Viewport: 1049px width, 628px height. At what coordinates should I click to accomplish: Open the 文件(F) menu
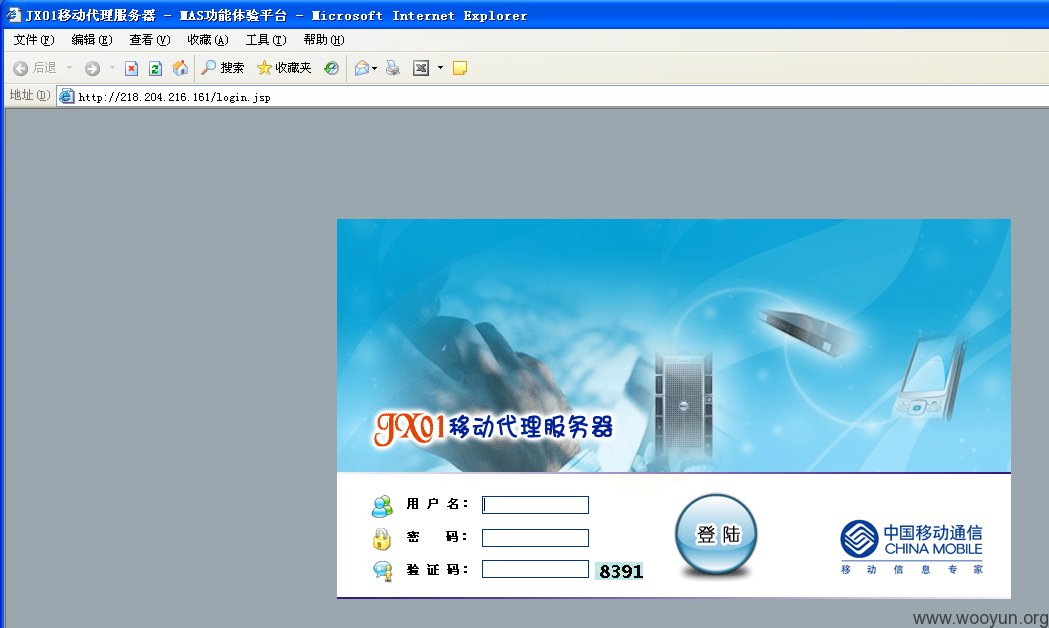(x=34, y=39)
